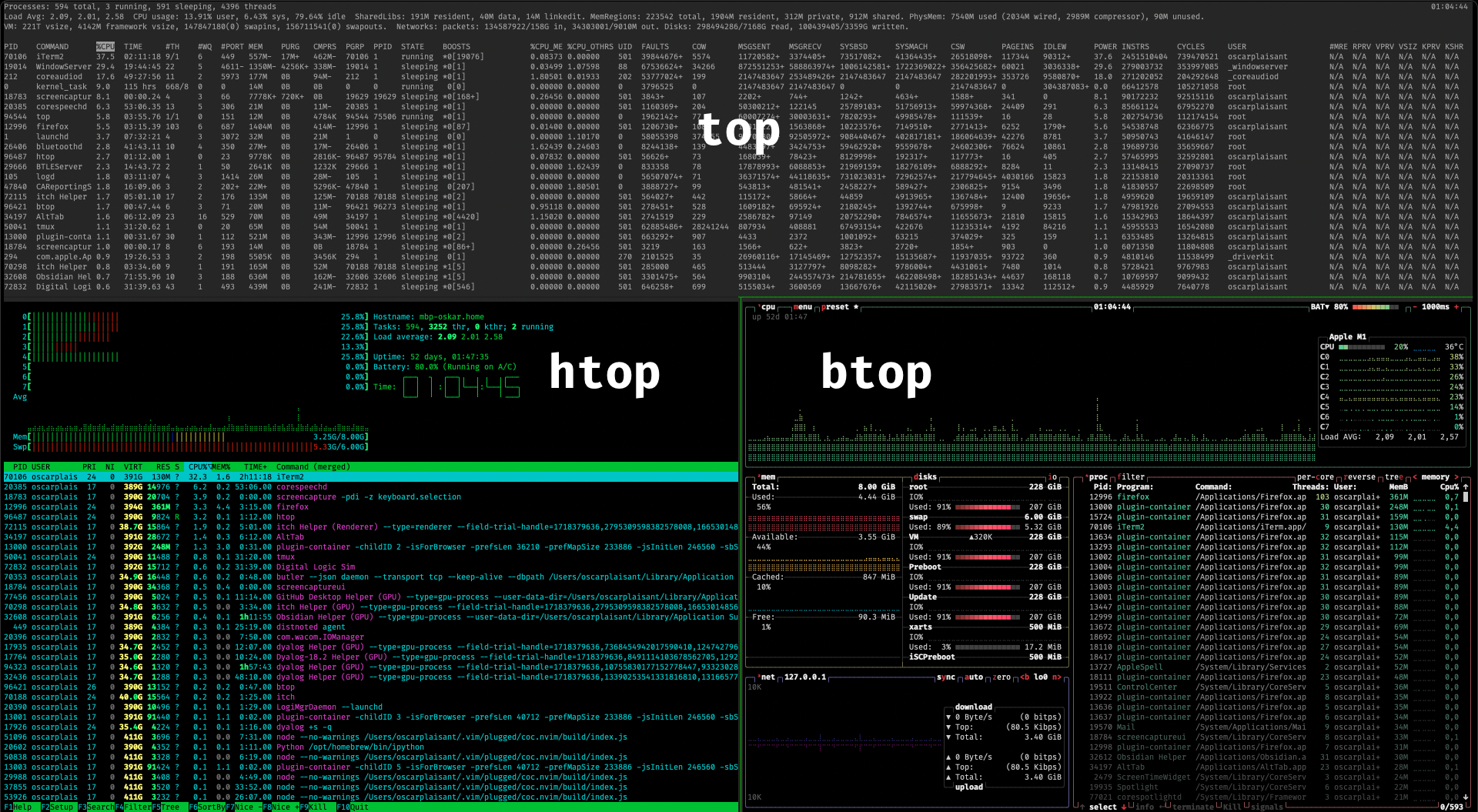Open F6 SortBy in htop footer
The image size is (1478, 812).
click(x=206, y=807)
